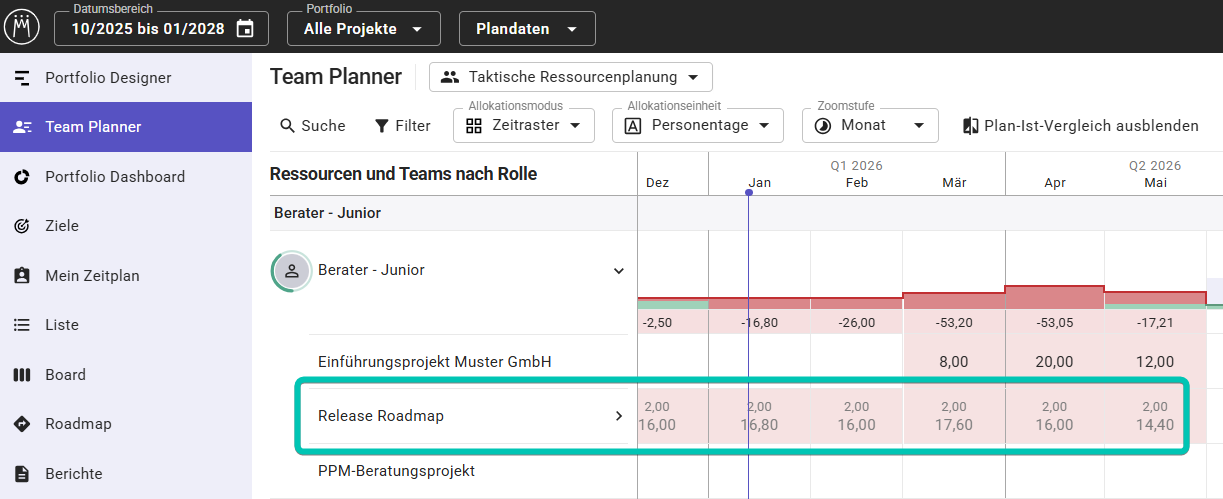Open Filter via the funnel icon

(x=382, y=126)
